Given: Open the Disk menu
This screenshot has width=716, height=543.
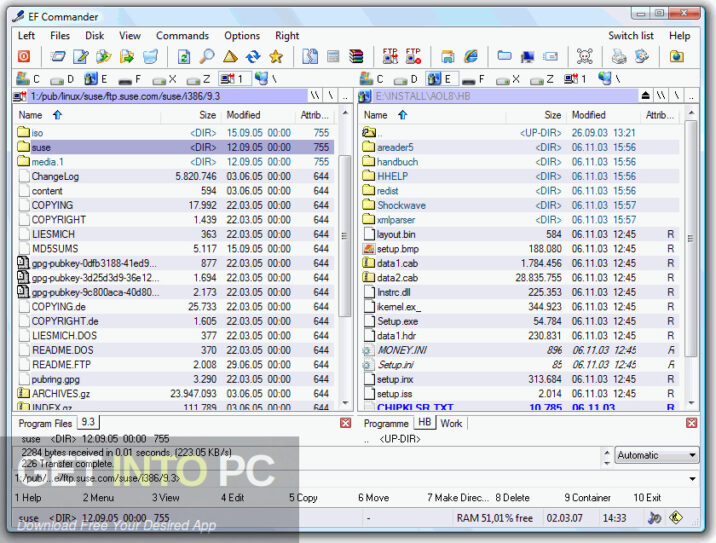Looking at the screenshot, I should tap(95, 36).
